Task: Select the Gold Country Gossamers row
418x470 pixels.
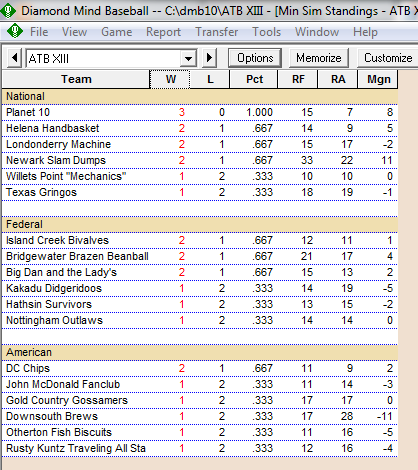Action: coord(200,400)
